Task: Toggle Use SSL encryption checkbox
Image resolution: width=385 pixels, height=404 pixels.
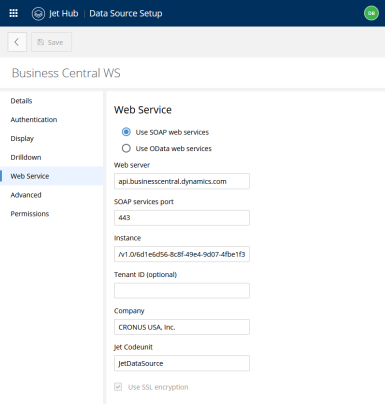Action: coord(118,387)
